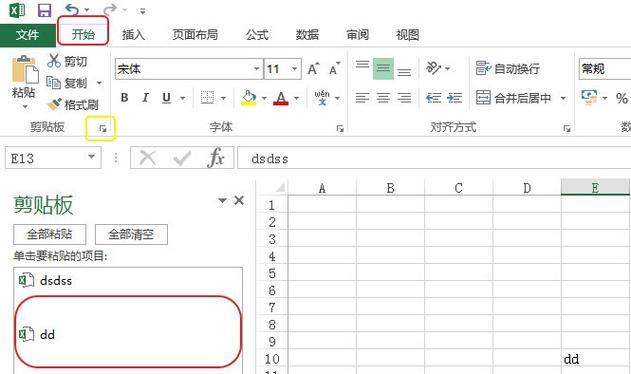Toggle Italic formatting

click(145, 97)
